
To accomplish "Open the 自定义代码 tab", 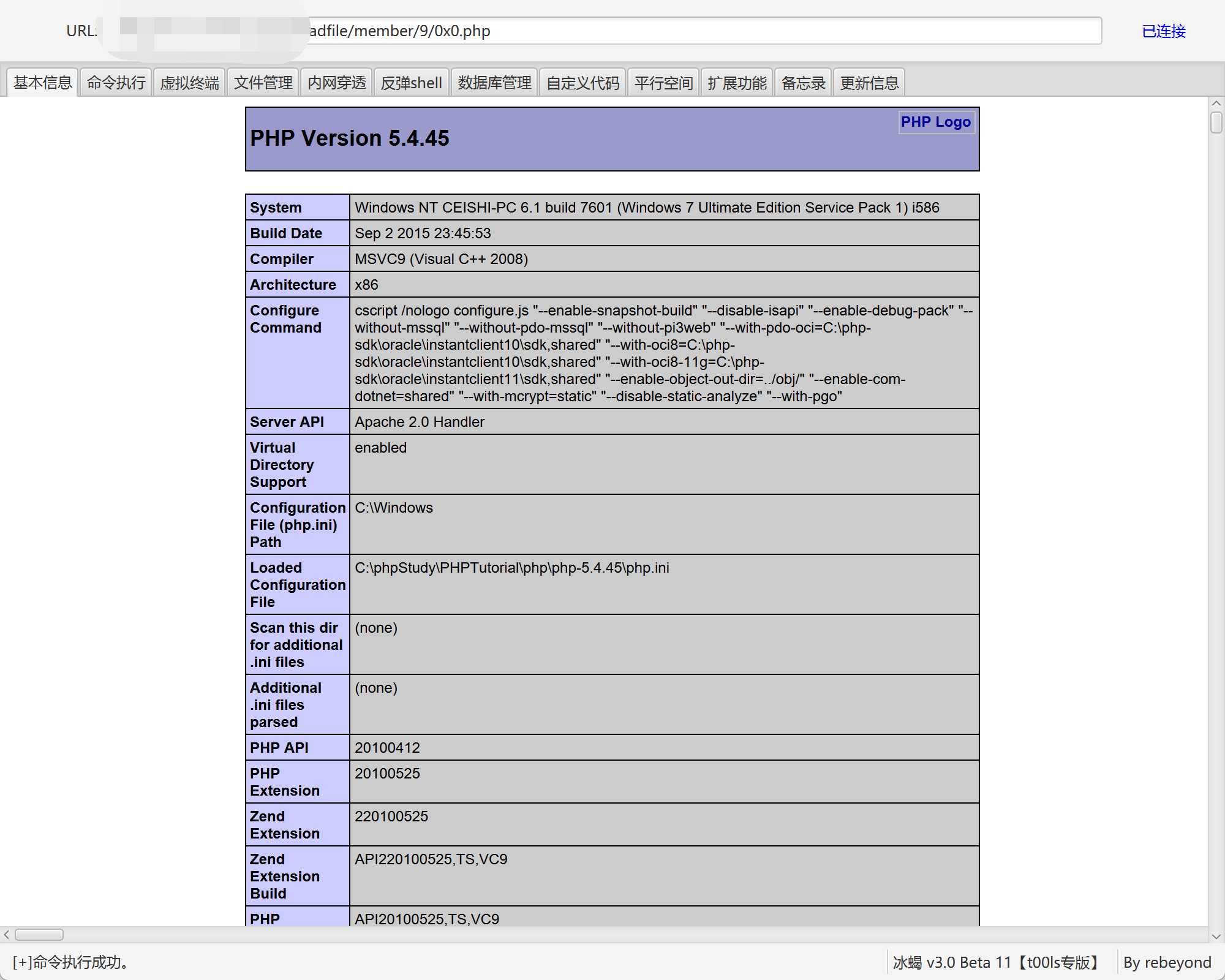I will tap(582, 83).
